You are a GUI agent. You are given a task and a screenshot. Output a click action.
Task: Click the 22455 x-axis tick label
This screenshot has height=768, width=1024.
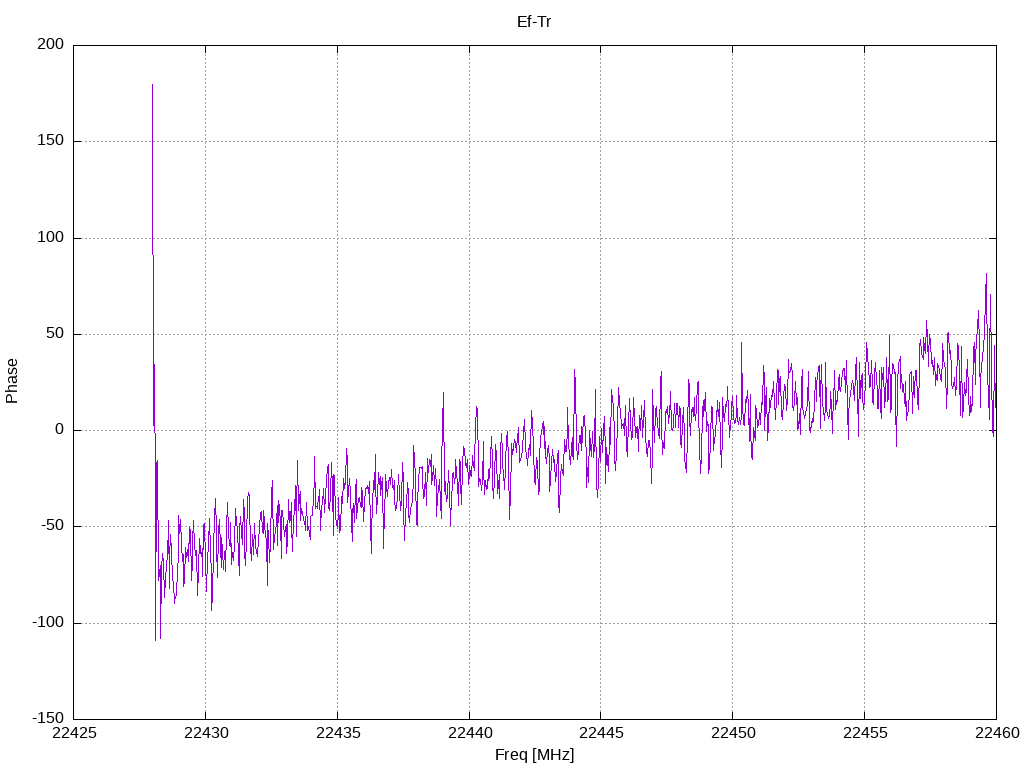[865, 733]
